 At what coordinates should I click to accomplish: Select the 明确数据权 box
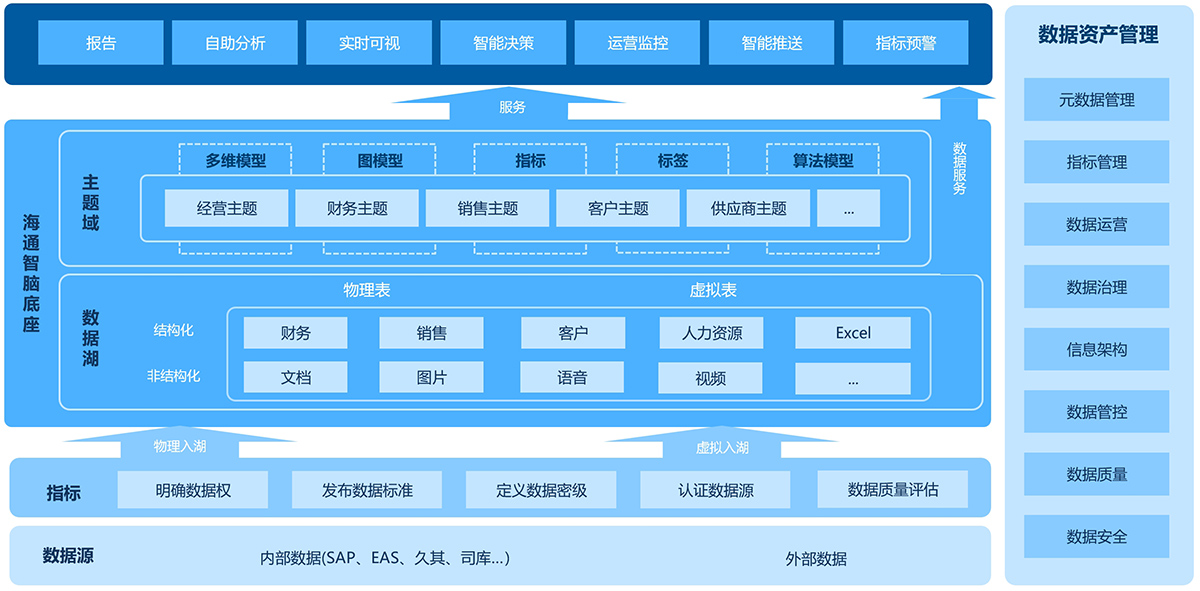pos(193,490)
